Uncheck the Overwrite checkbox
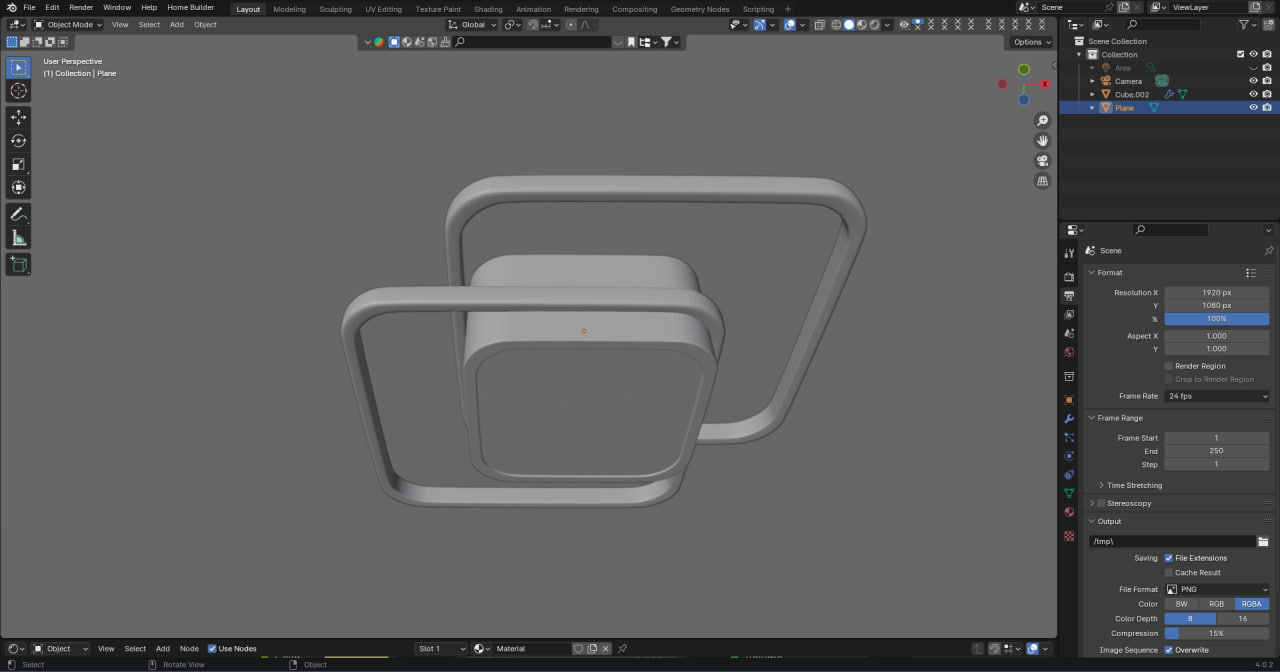The width and height of the screenshot is (1280, 672). 1169,650
